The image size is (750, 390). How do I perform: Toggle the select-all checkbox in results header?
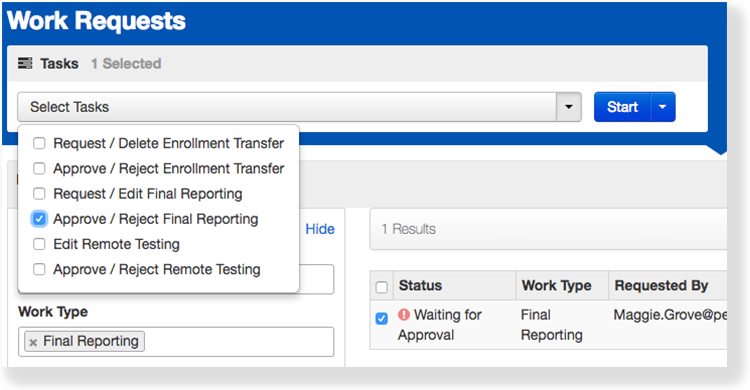tap(382, 287)
